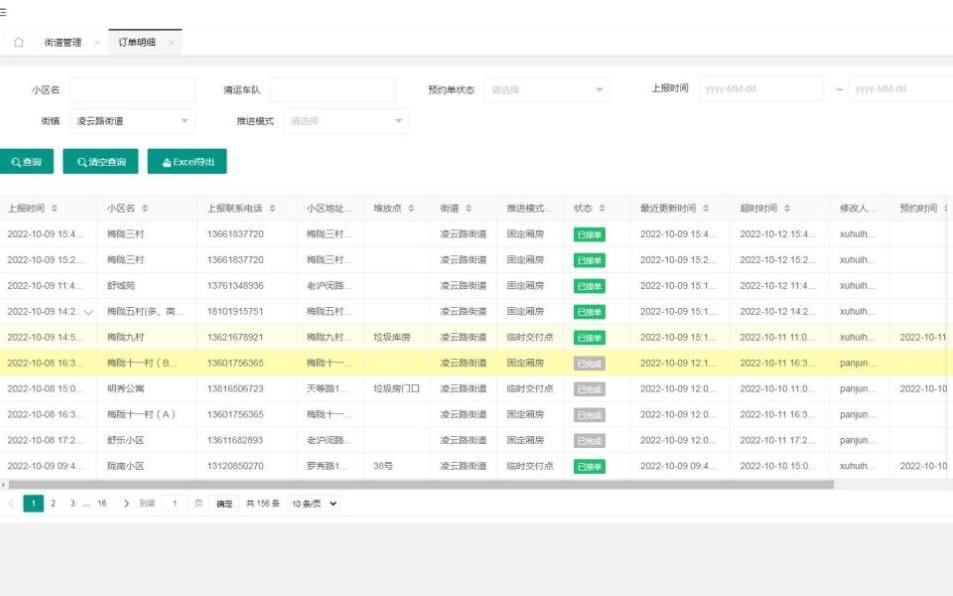Focus the 小区名 input field

(132, 90)
